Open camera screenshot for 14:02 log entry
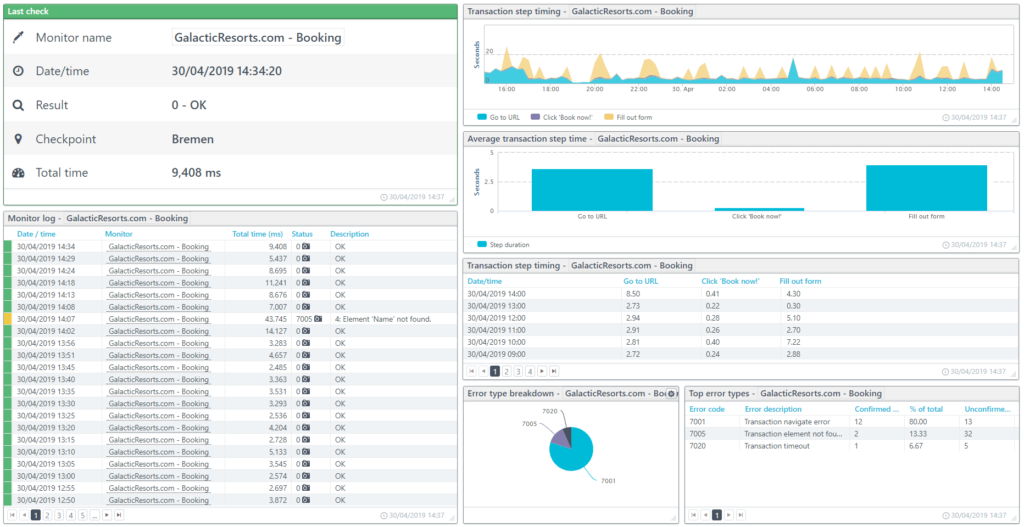The width and height of the screenshot is (1024, 527). pyautogui.click(x=306, y=331)
